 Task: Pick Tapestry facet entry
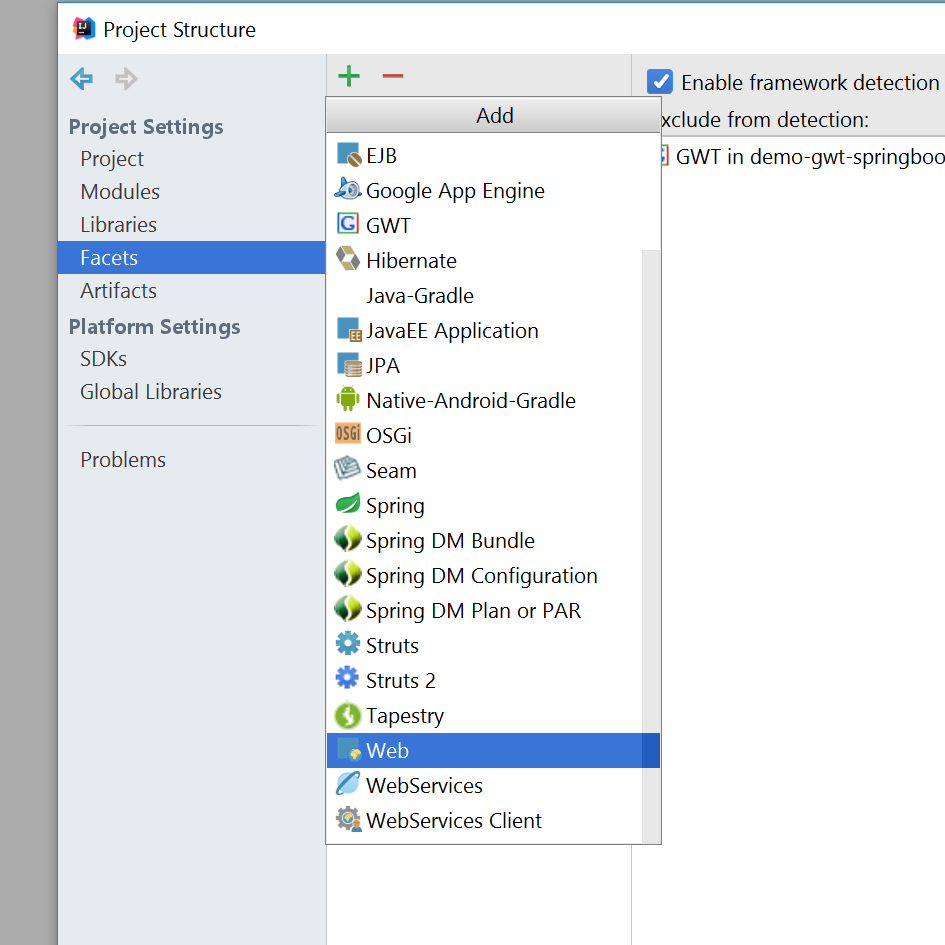pos(485,715)
